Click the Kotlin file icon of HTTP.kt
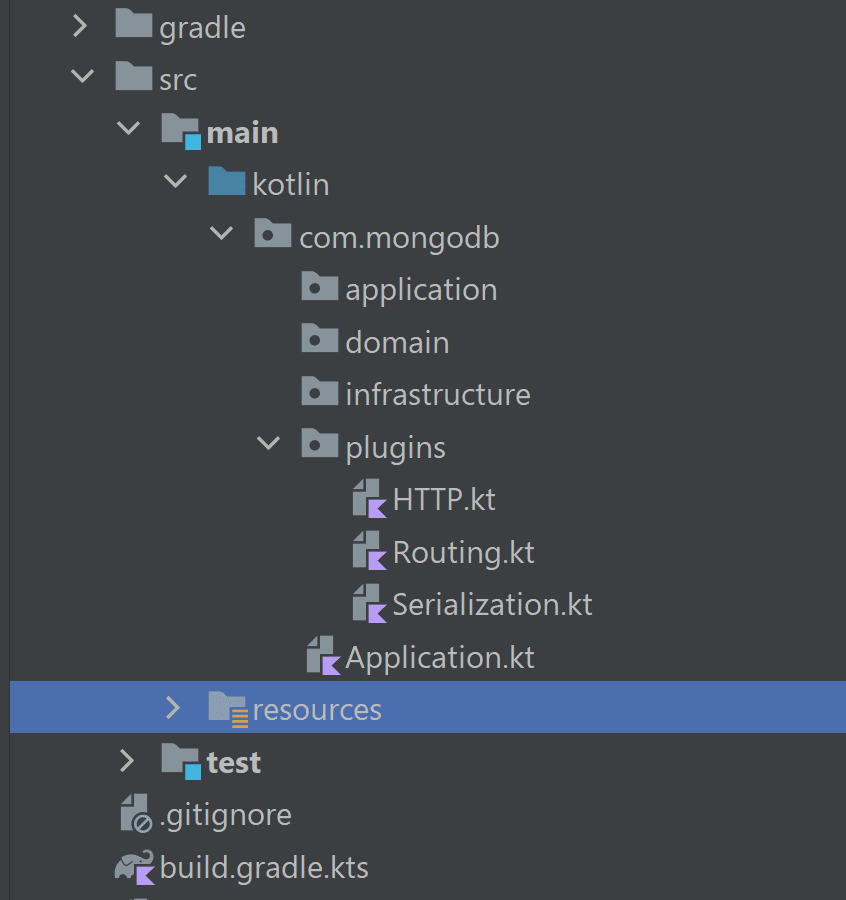Image resolution: width=846 pixels, height=900 pixels. pos(368,498)
